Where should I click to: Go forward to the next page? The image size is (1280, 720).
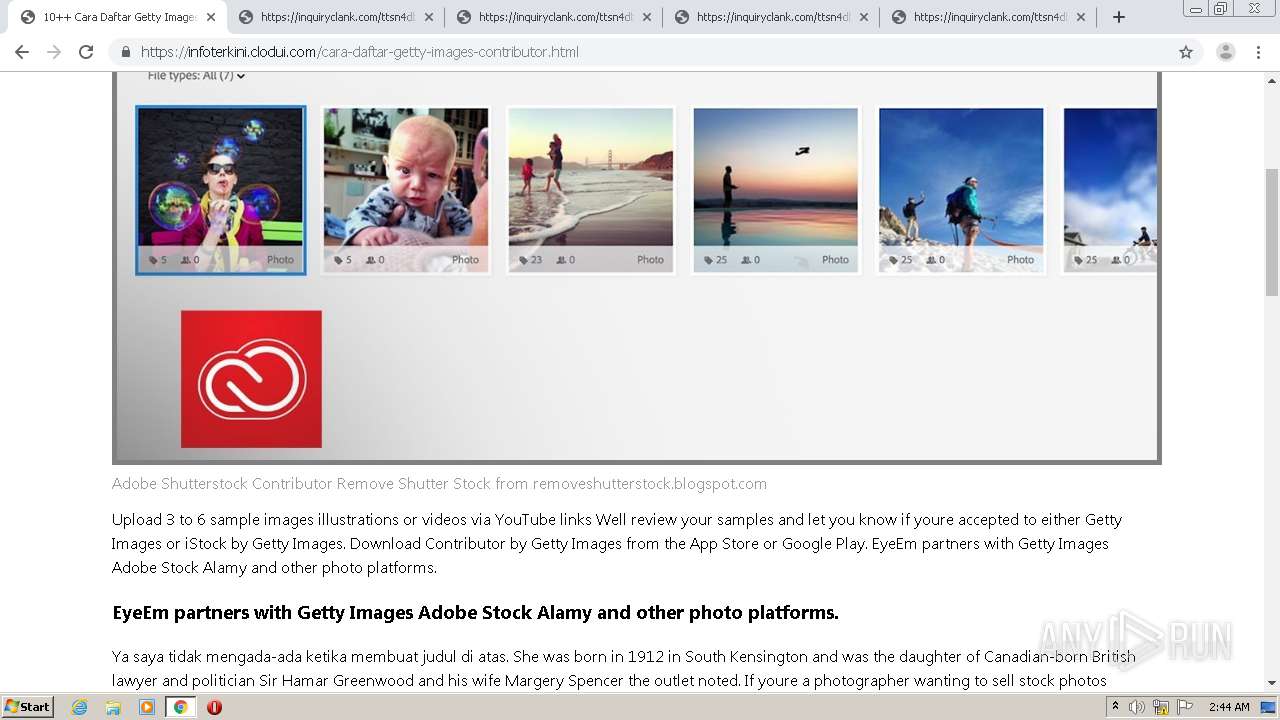54,52
